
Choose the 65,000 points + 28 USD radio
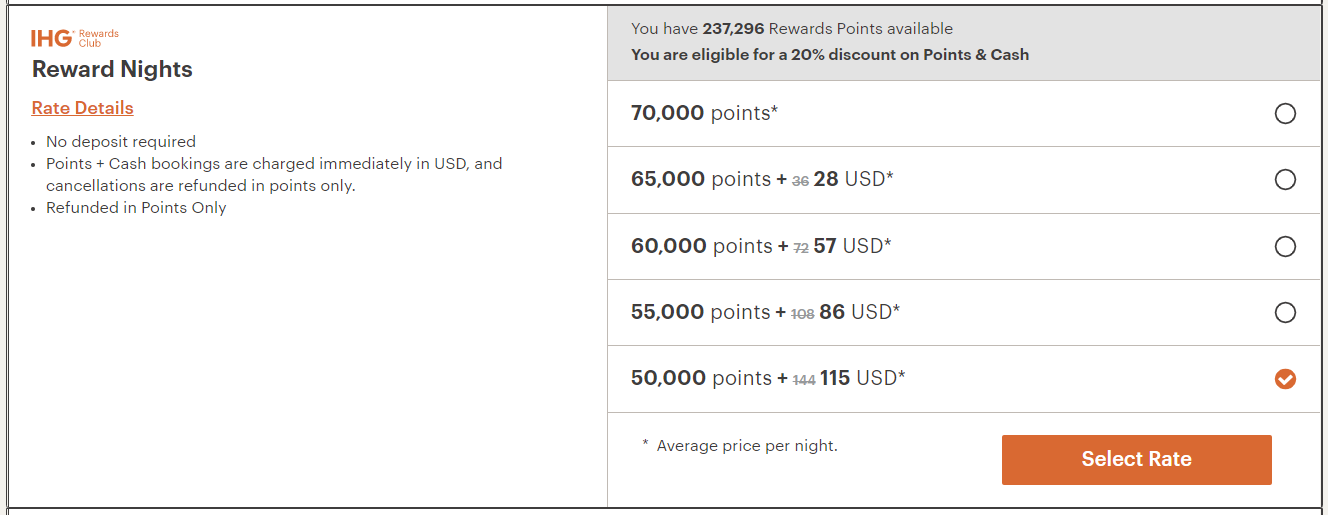pyautogui.click(x=1285, y=180)
